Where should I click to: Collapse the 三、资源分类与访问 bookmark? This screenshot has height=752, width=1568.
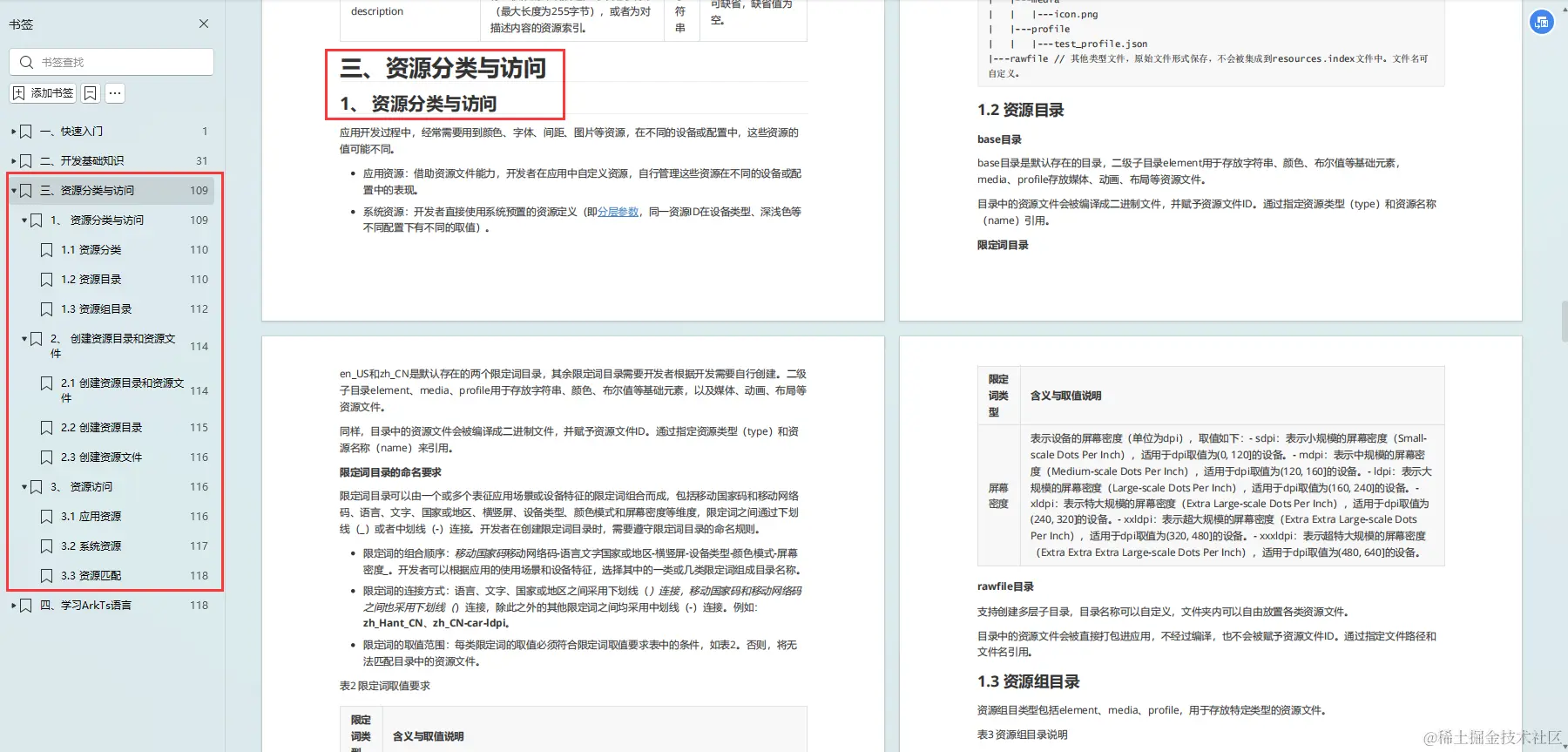13,191
